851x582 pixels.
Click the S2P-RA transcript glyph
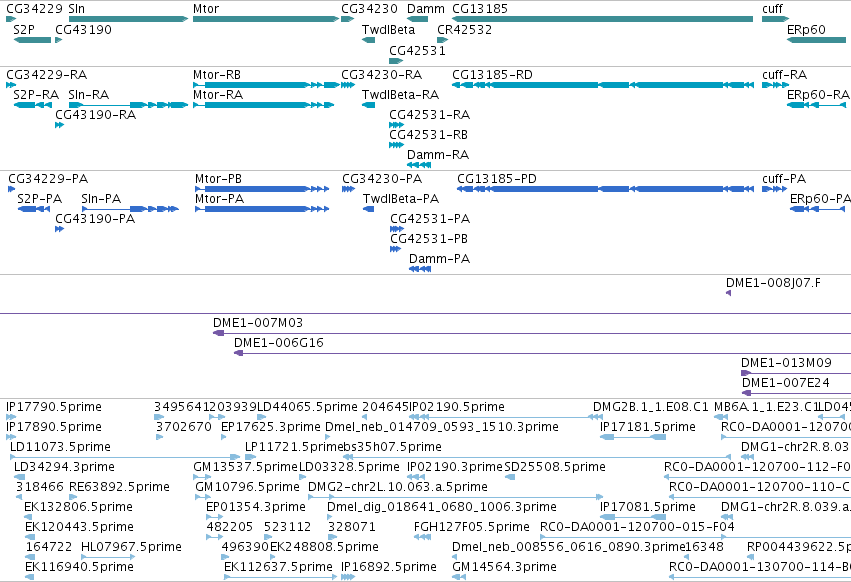32,105
